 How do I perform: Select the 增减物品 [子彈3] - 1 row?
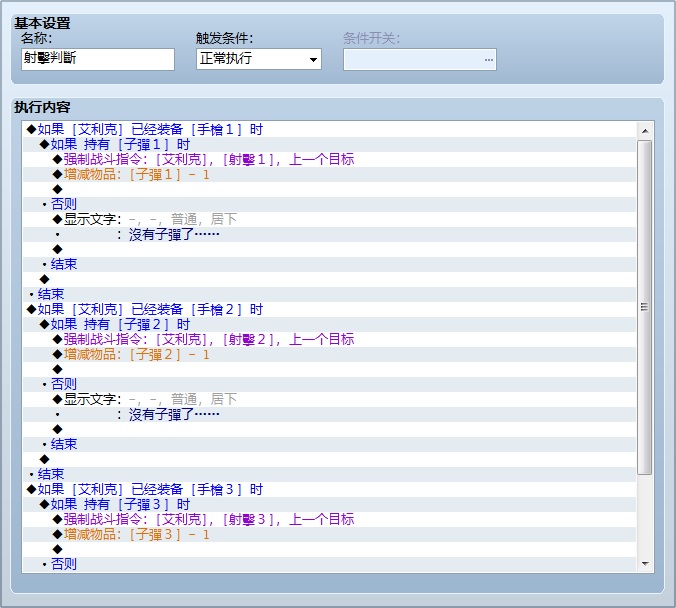point(329,534)
